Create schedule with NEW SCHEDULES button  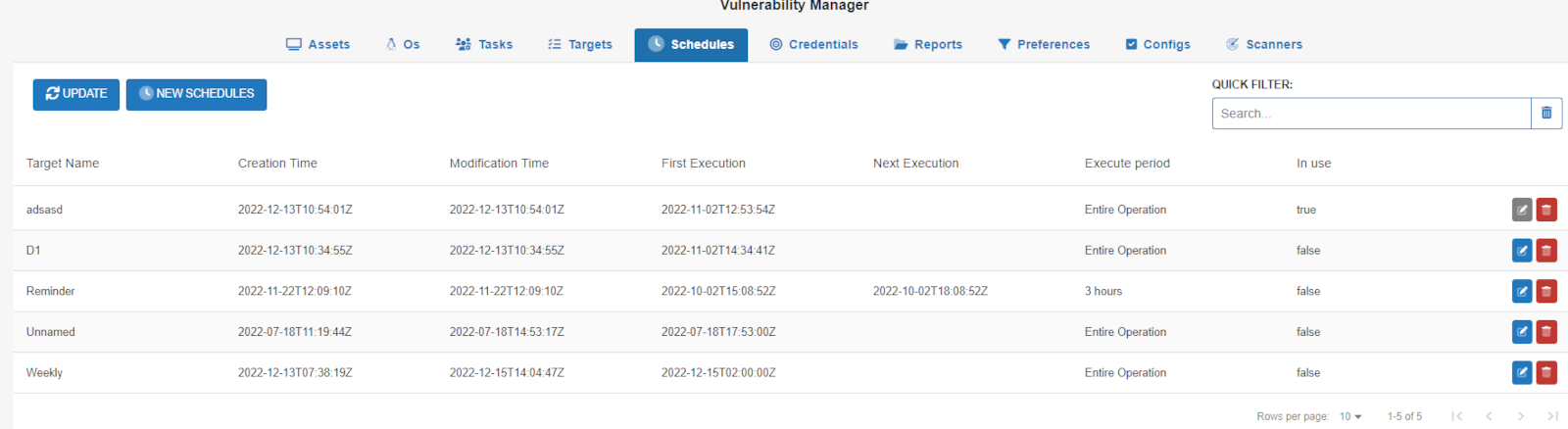196,94
